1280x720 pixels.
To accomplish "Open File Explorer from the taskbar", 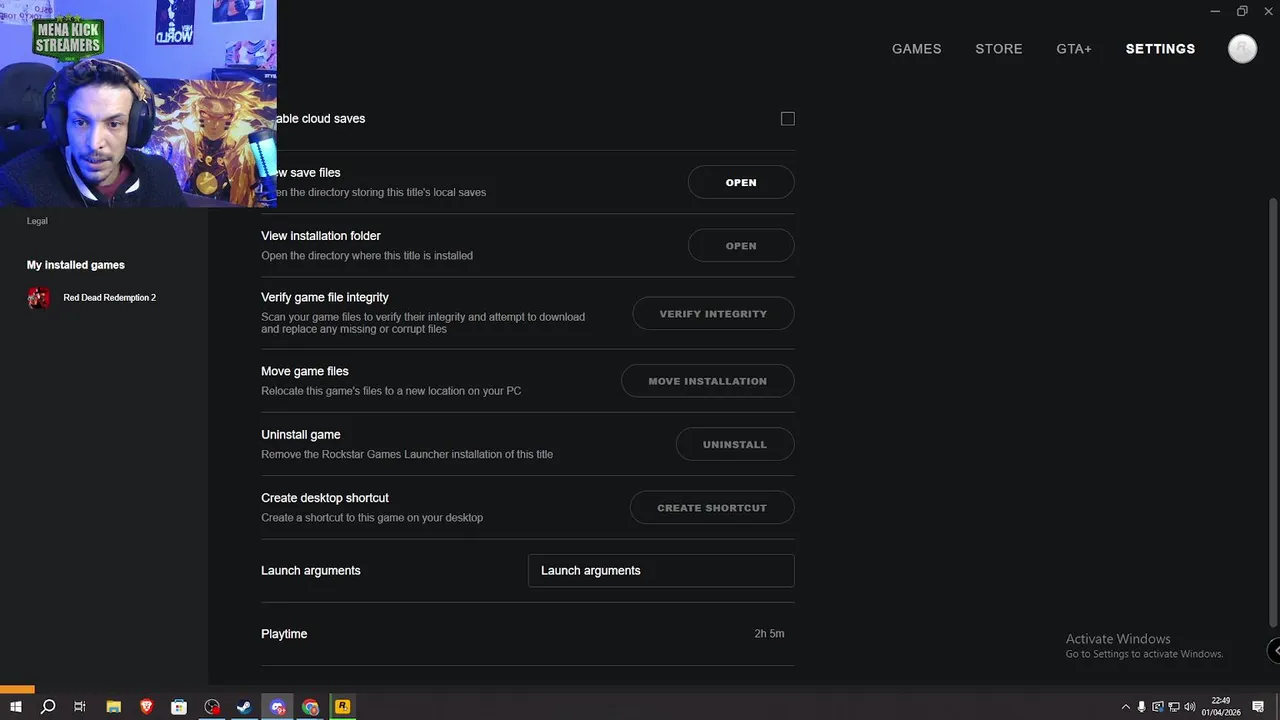I will pyautogui.click(x=113, y=707).
